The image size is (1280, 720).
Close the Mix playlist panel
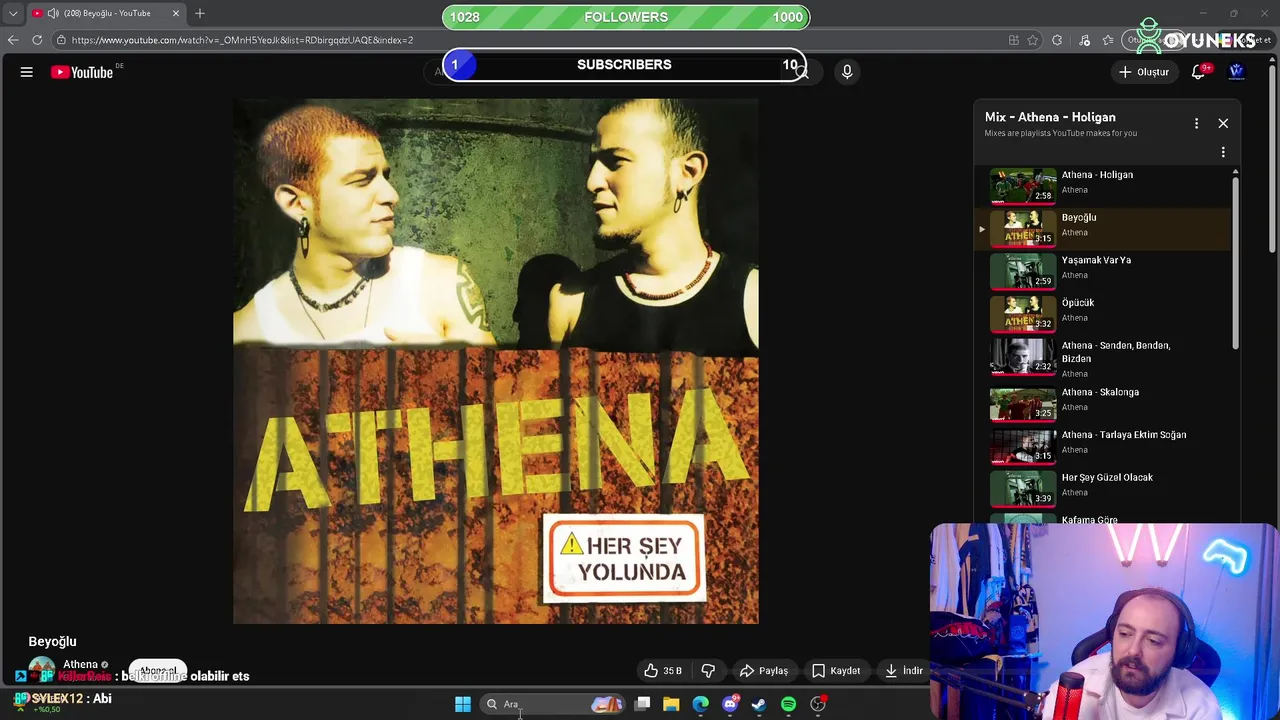[1223, 123]
